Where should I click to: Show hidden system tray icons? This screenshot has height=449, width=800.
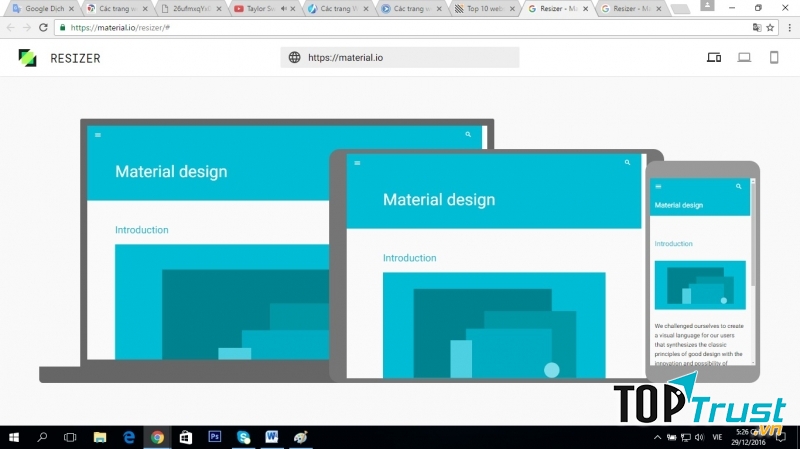pos(657,437)
